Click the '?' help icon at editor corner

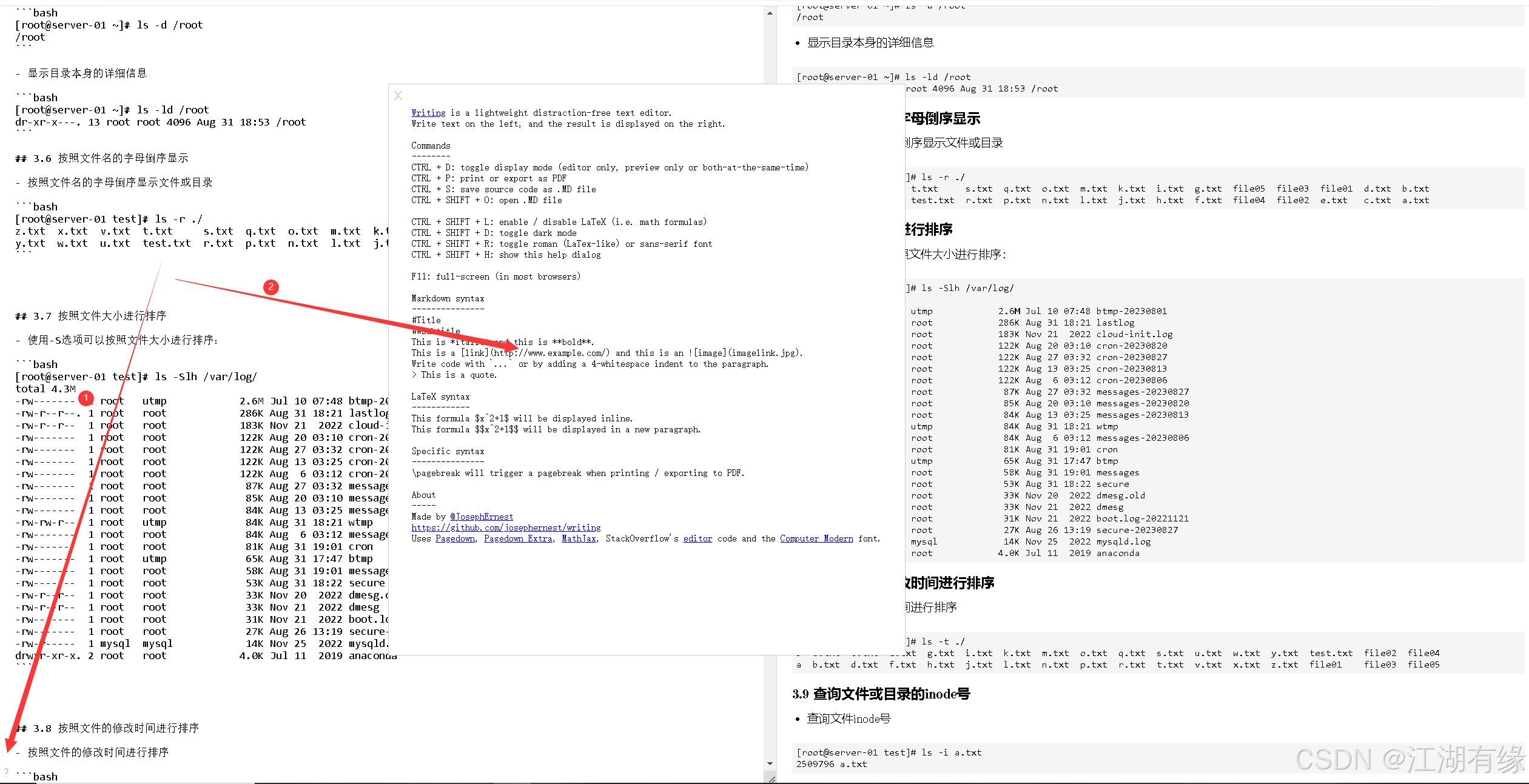point(6,772)
